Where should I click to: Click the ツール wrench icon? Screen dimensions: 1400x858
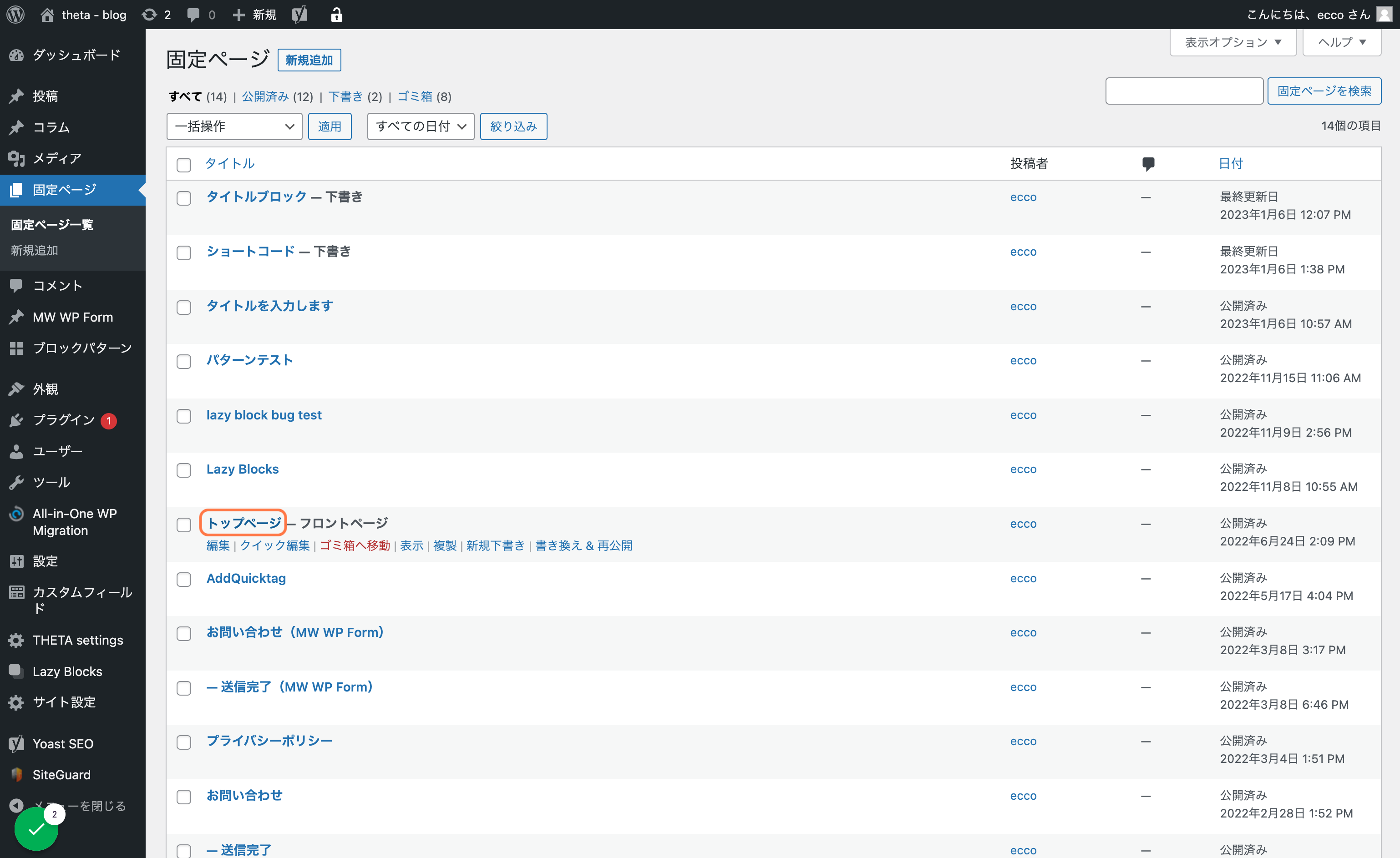tap(16, 482)
